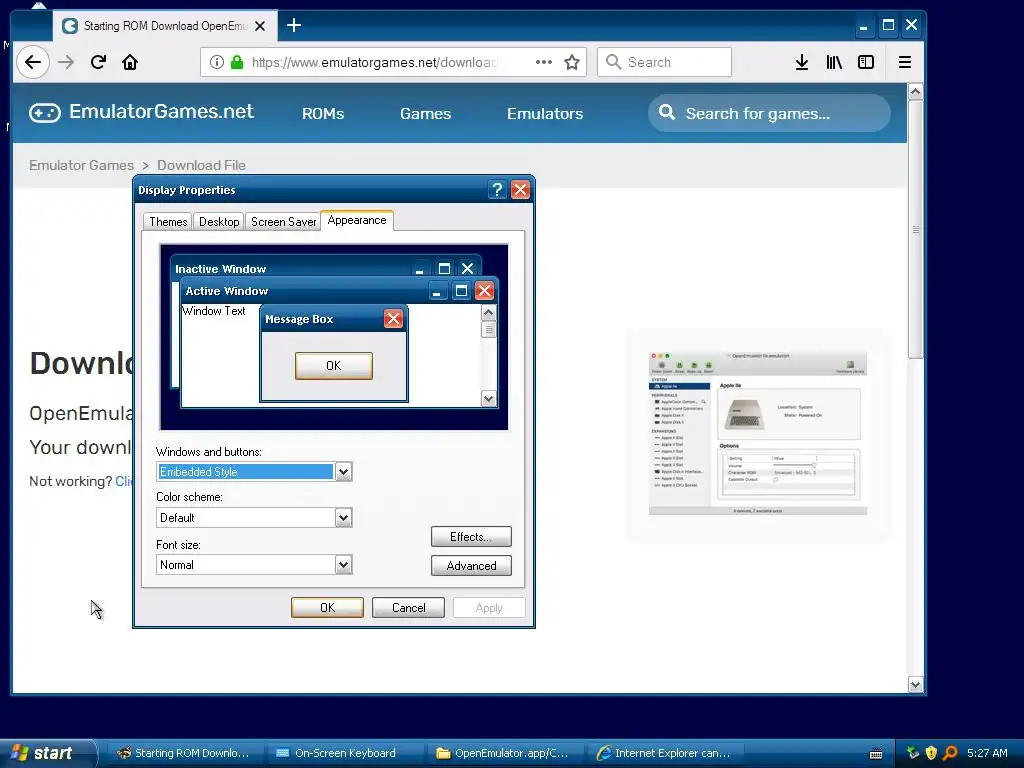Click the preview window scroll up arrow
This screenshot has height=768, width=1024.
[488, 313]
